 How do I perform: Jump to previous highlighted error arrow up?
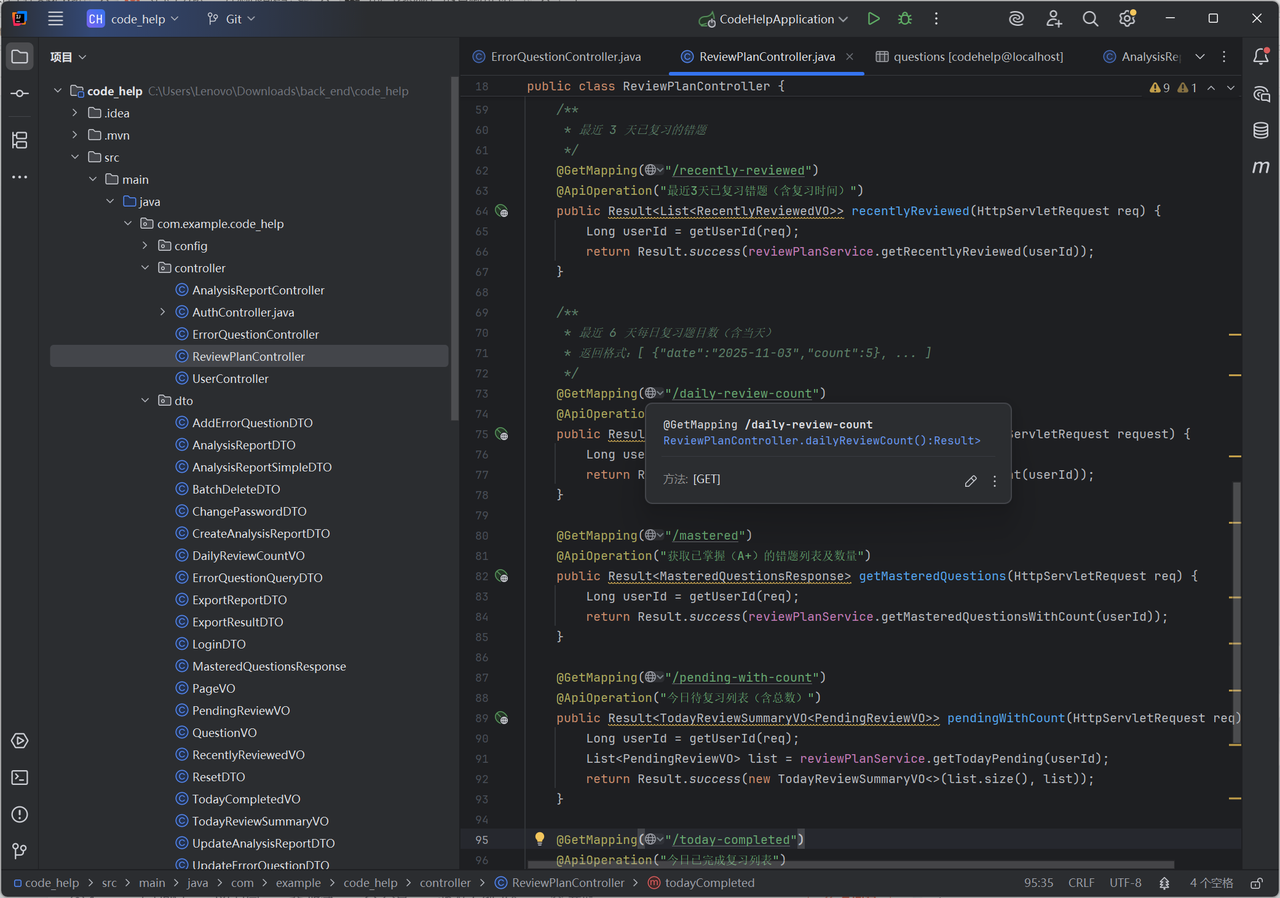(1211, 88)
